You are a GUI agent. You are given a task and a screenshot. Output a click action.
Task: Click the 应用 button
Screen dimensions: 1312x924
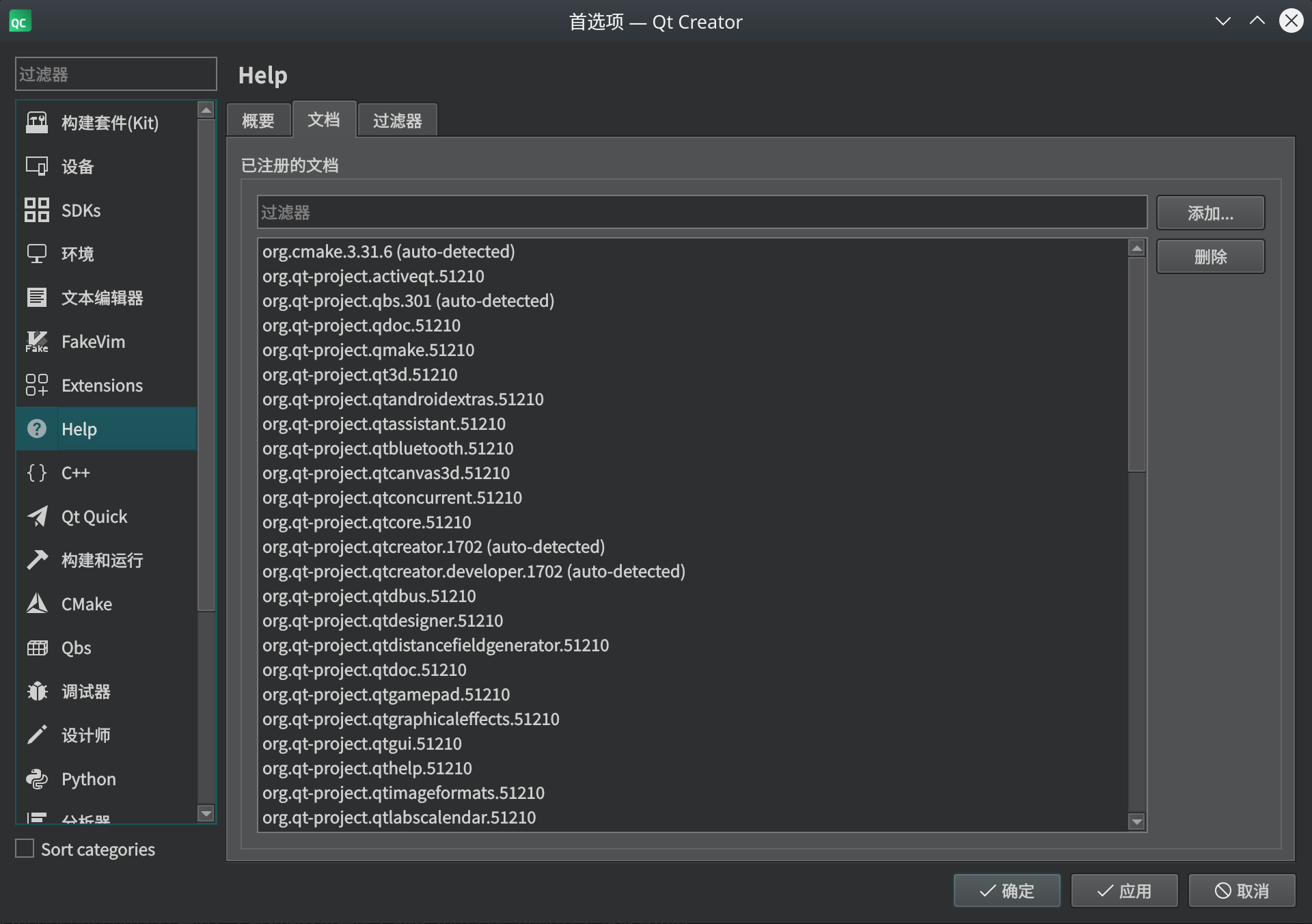point(1123,891)
